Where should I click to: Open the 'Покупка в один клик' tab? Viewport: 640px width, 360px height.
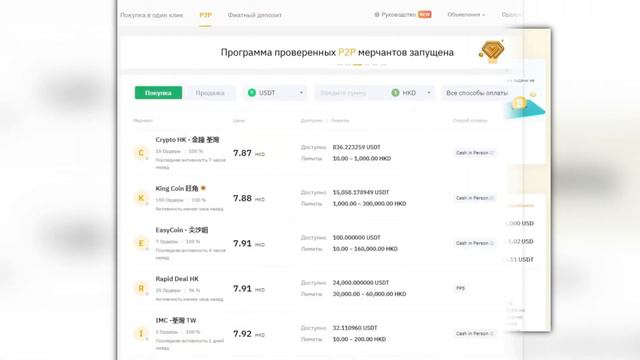(x=151, y=15)
